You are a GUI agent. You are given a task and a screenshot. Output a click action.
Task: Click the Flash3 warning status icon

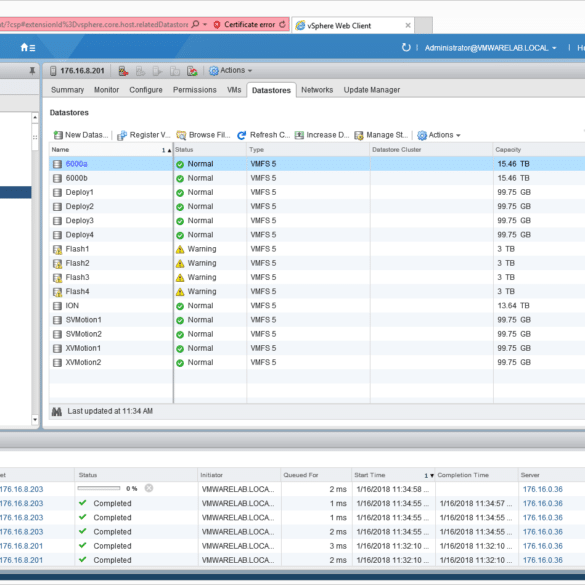click(x=180, y=278)
